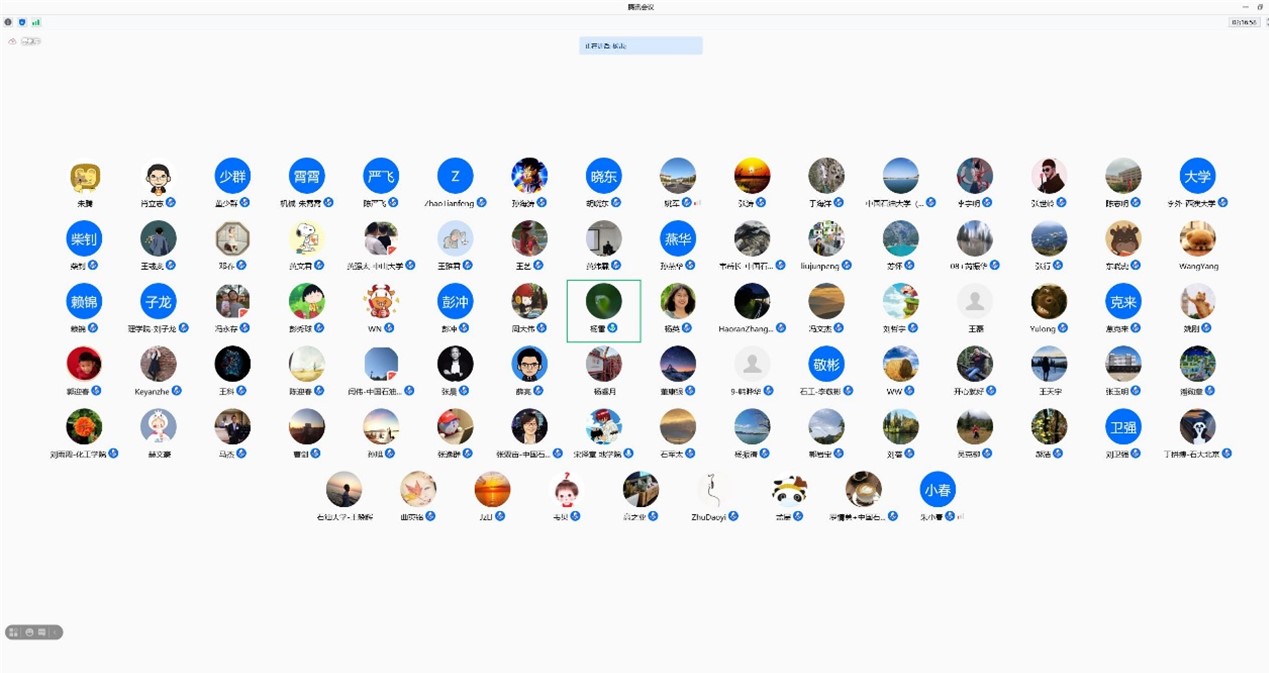Open the blue security shield icon
Image resolution: width=1269 pixels, height=673 pixels.
(22, 21)
